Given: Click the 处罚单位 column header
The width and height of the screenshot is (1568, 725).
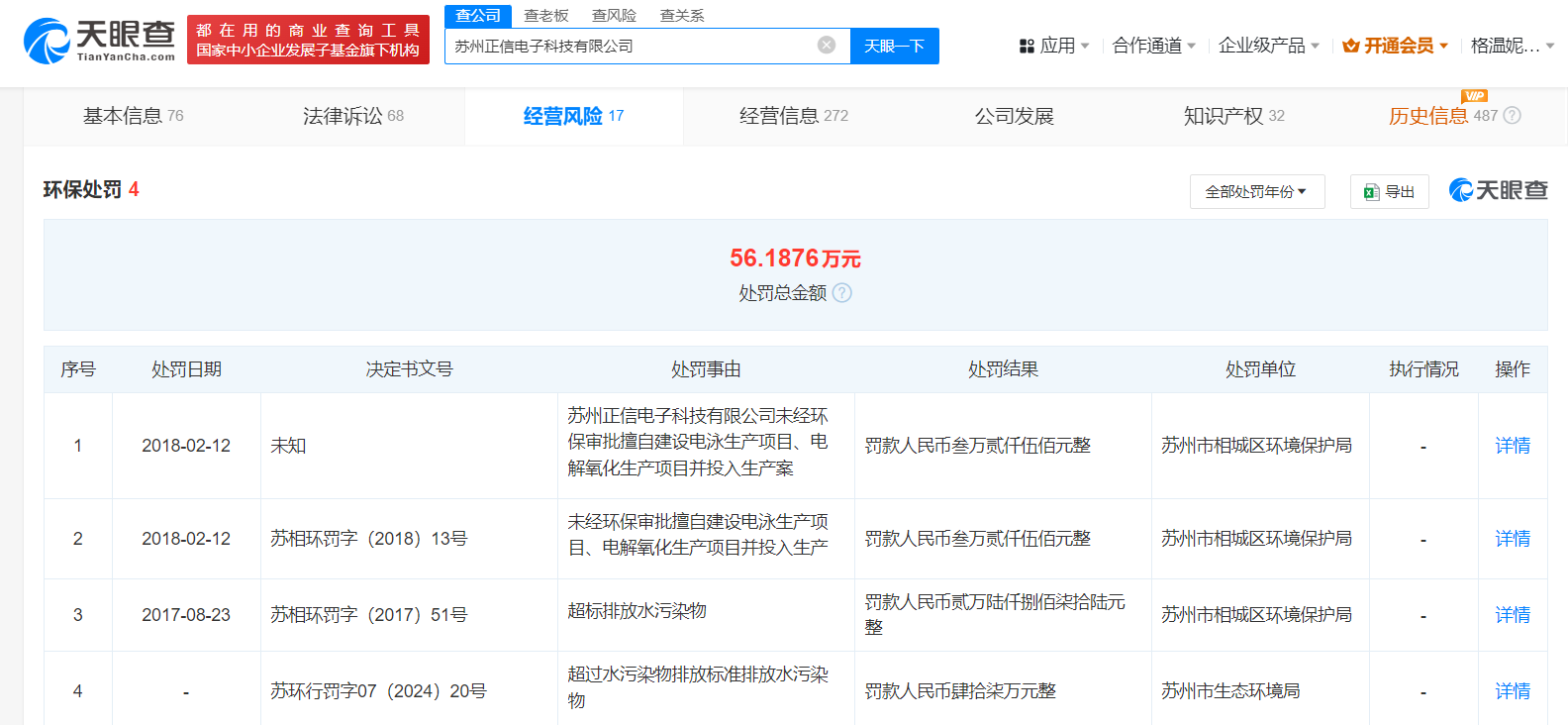Looking at the screenshot, I should pos(1260,369).
